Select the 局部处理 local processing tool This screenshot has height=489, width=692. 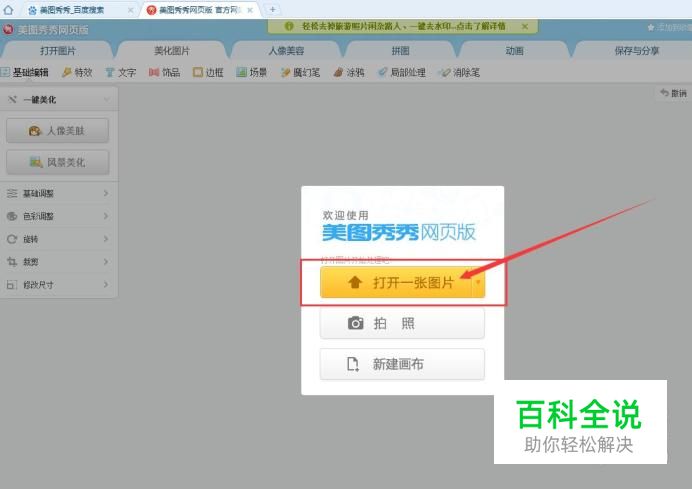click(x=402, y=72)
